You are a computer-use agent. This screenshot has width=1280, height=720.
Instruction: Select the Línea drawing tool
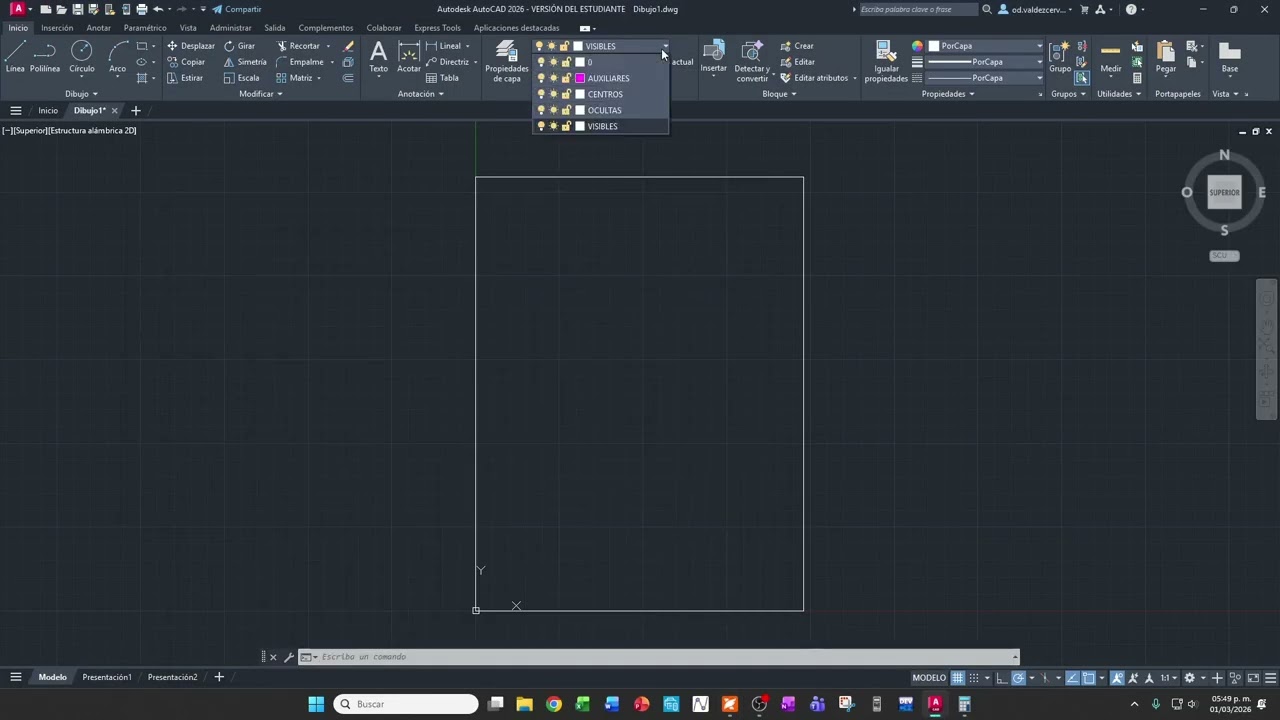coord(15,57)
